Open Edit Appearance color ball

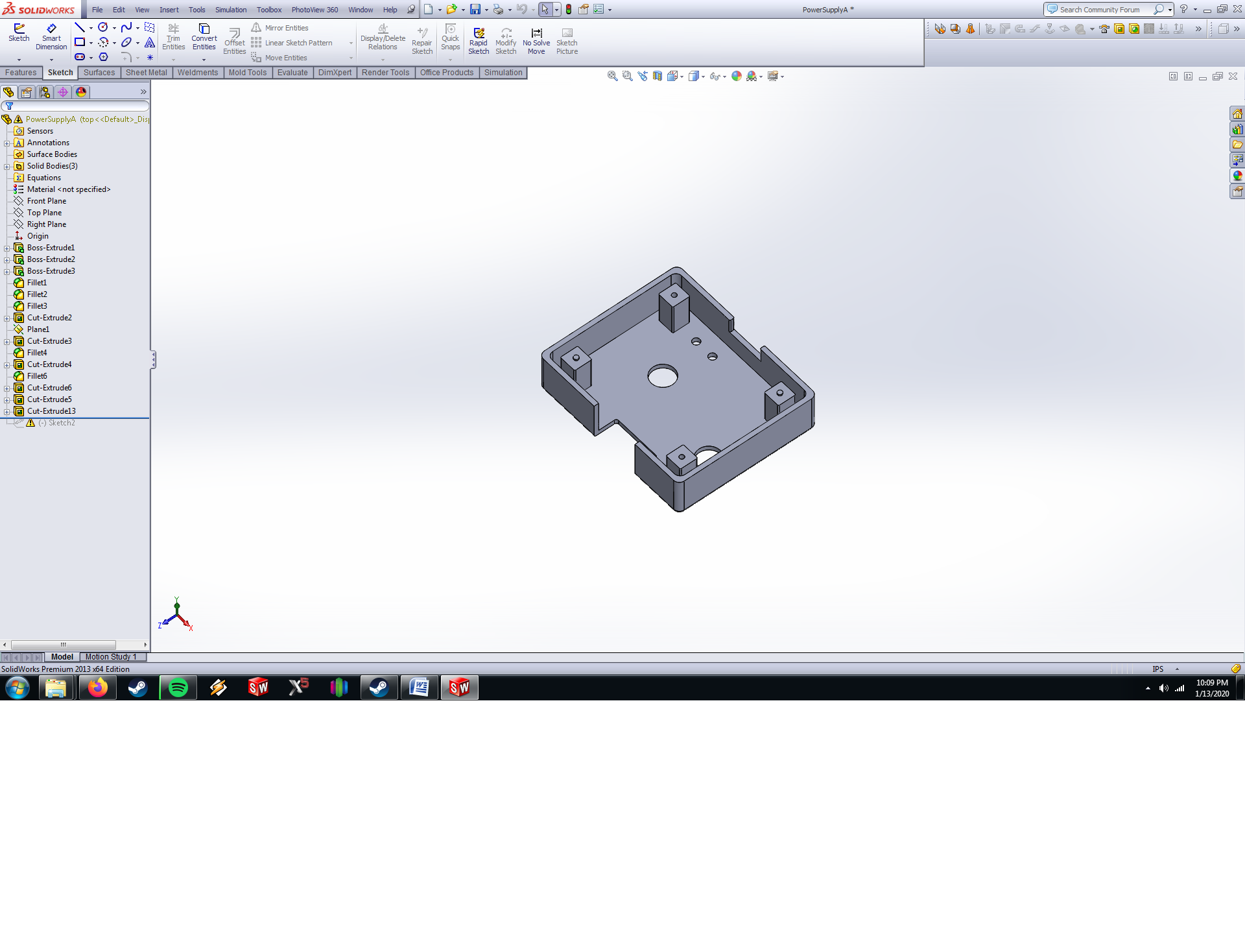[737, 77]
